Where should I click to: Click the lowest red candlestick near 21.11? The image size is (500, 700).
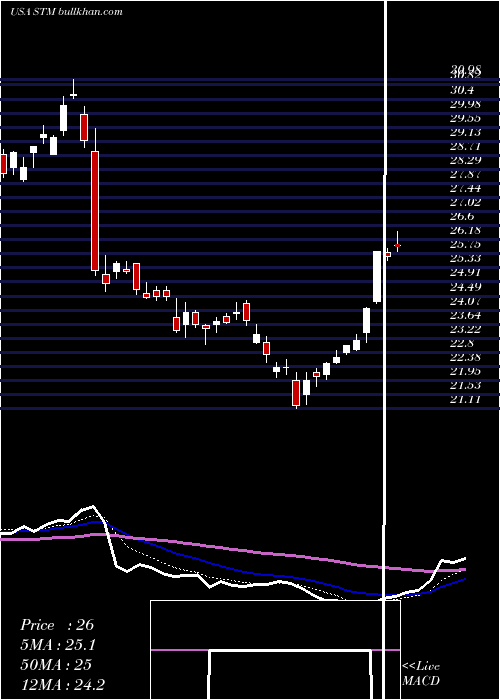pyautogui.click(x=296, y=393)
